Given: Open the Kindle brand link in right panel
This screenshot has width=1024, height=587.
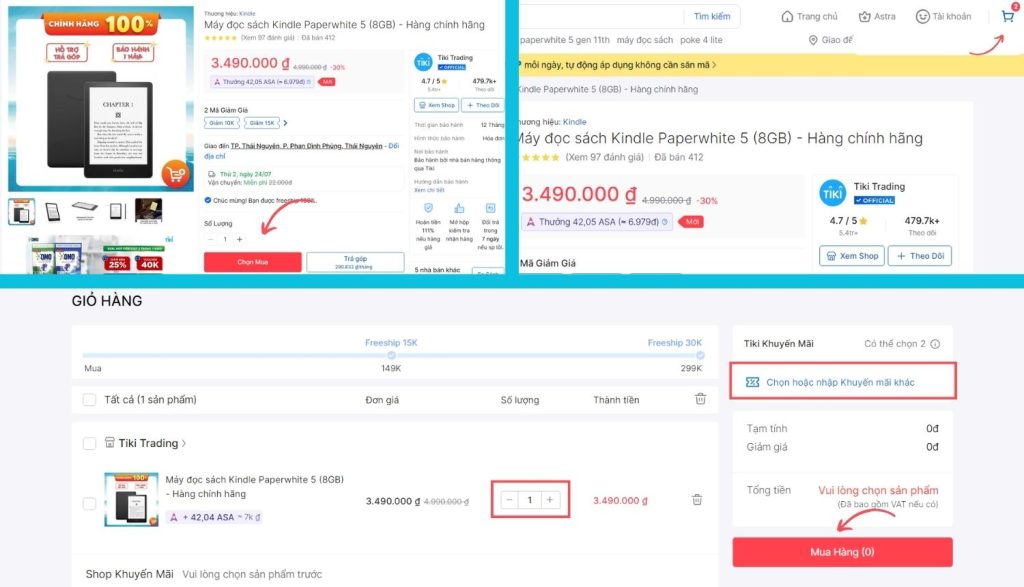Looking at the screenshot, I should click(x=575, y=122).
